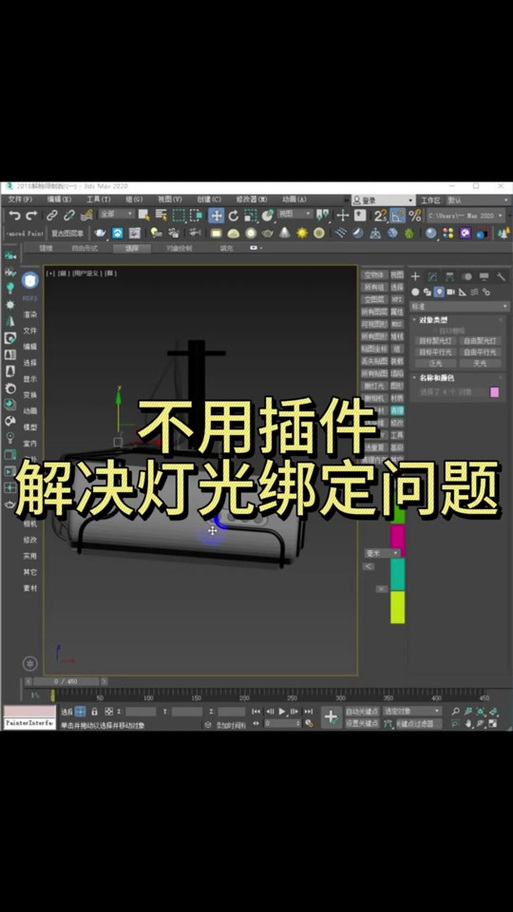Click the Sun light icon in toolbar
This screenshot has width=513, height=912.
(x=302, y=233)
